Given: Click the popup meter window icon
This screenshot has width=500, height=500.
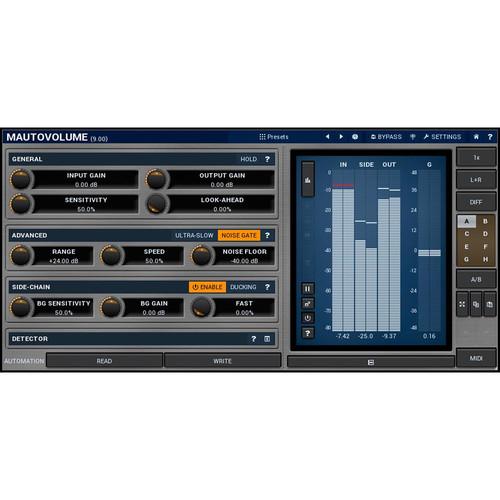Looking at the screenshot, I should point(308,304).
